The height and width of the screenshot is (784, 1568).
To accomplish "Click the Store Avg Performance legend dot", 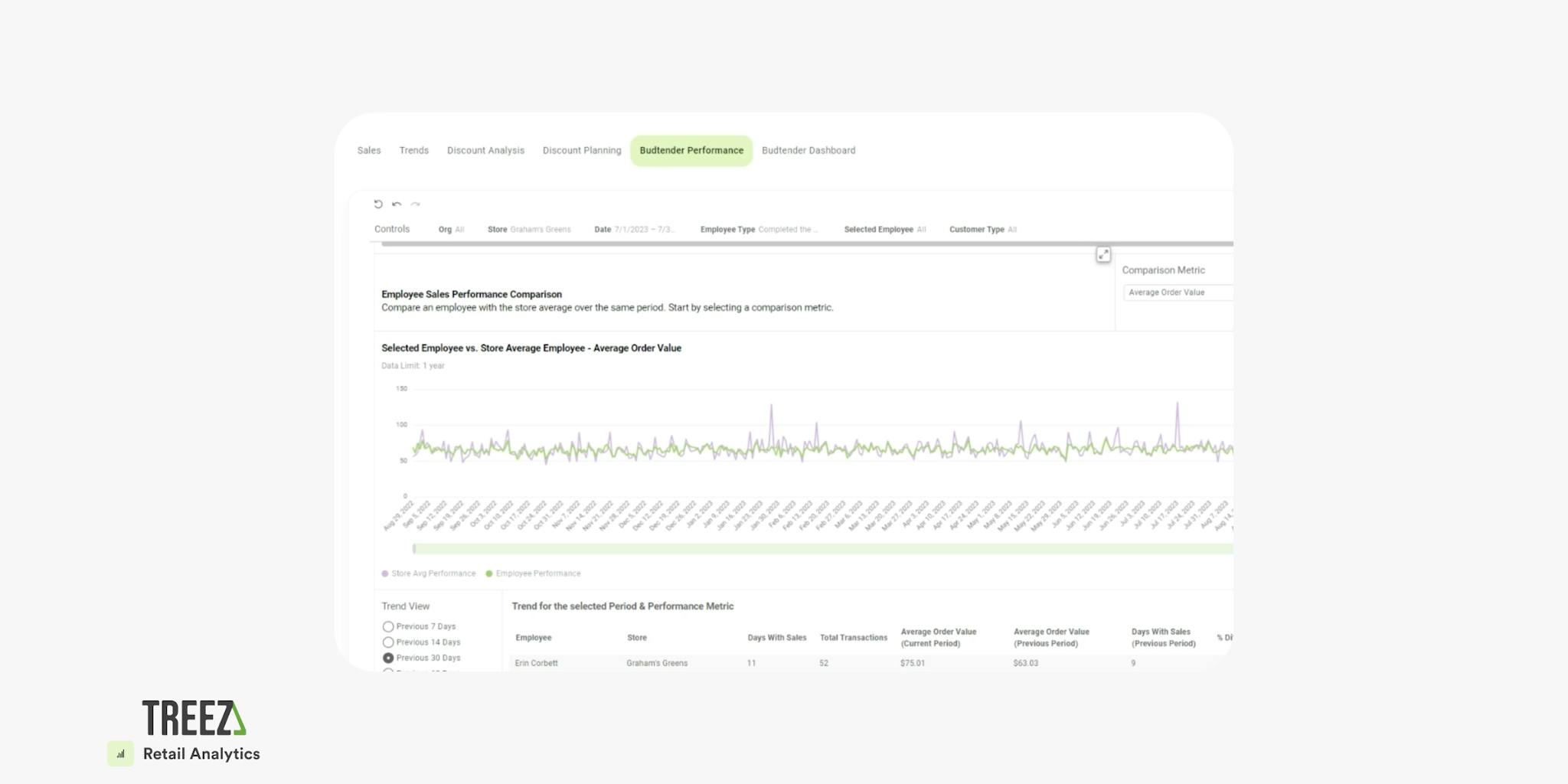I will [384, 573].
